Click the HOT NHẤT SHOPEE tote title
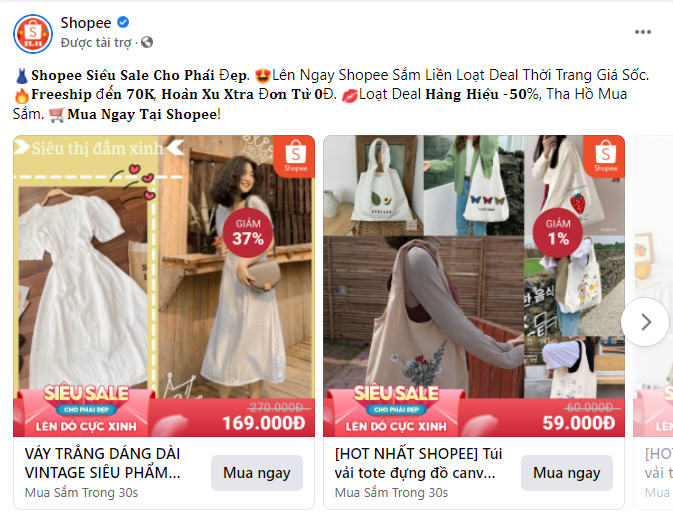 [x=418, y=463]
